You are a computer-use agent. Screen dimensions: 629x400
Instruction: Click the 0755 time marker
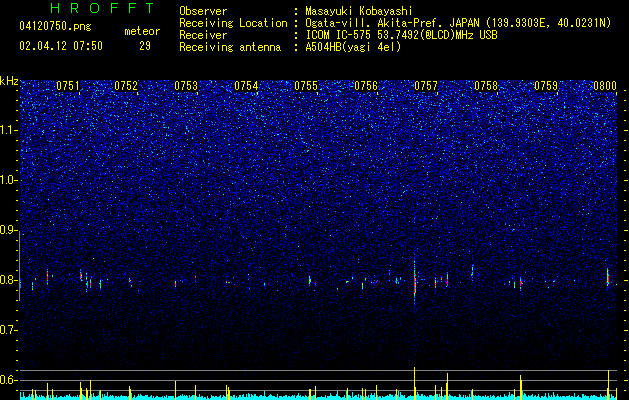point(306,86)
